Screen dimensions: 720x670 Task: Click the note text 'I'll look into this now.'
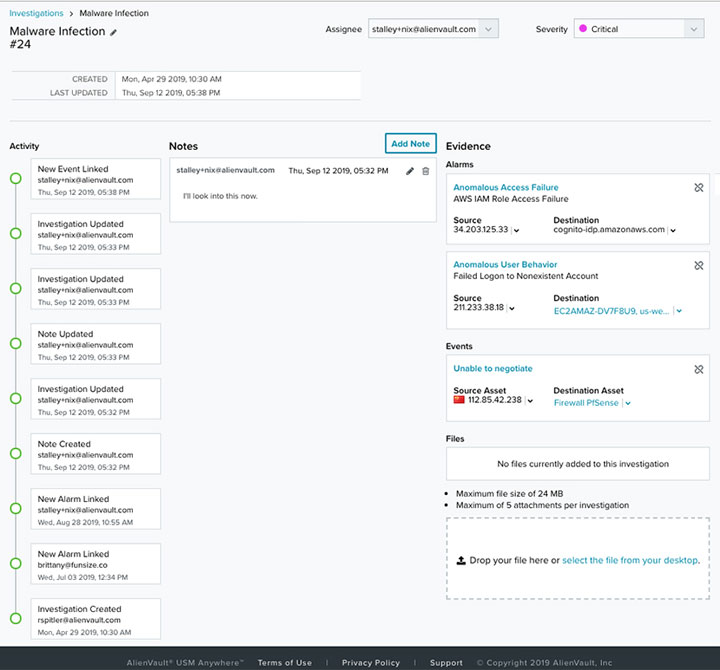tap(220, 196)
